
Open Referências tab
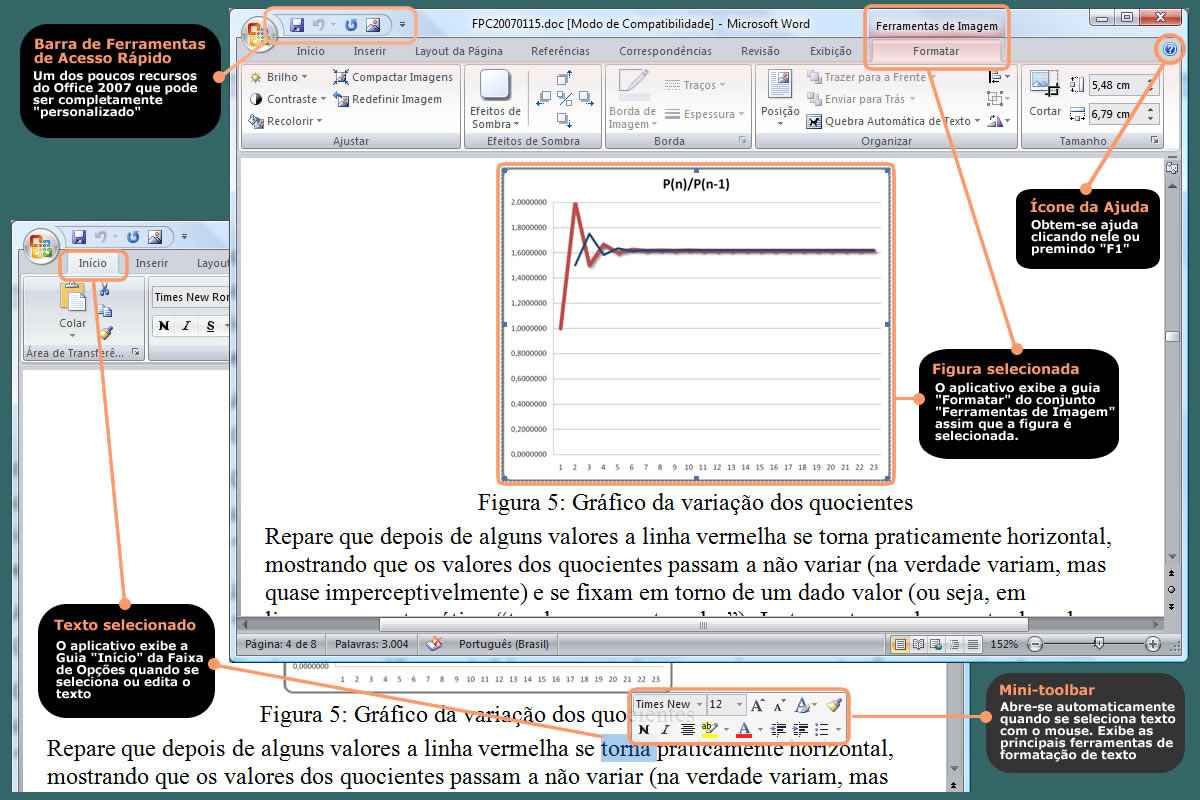click(x=559, y=51)
